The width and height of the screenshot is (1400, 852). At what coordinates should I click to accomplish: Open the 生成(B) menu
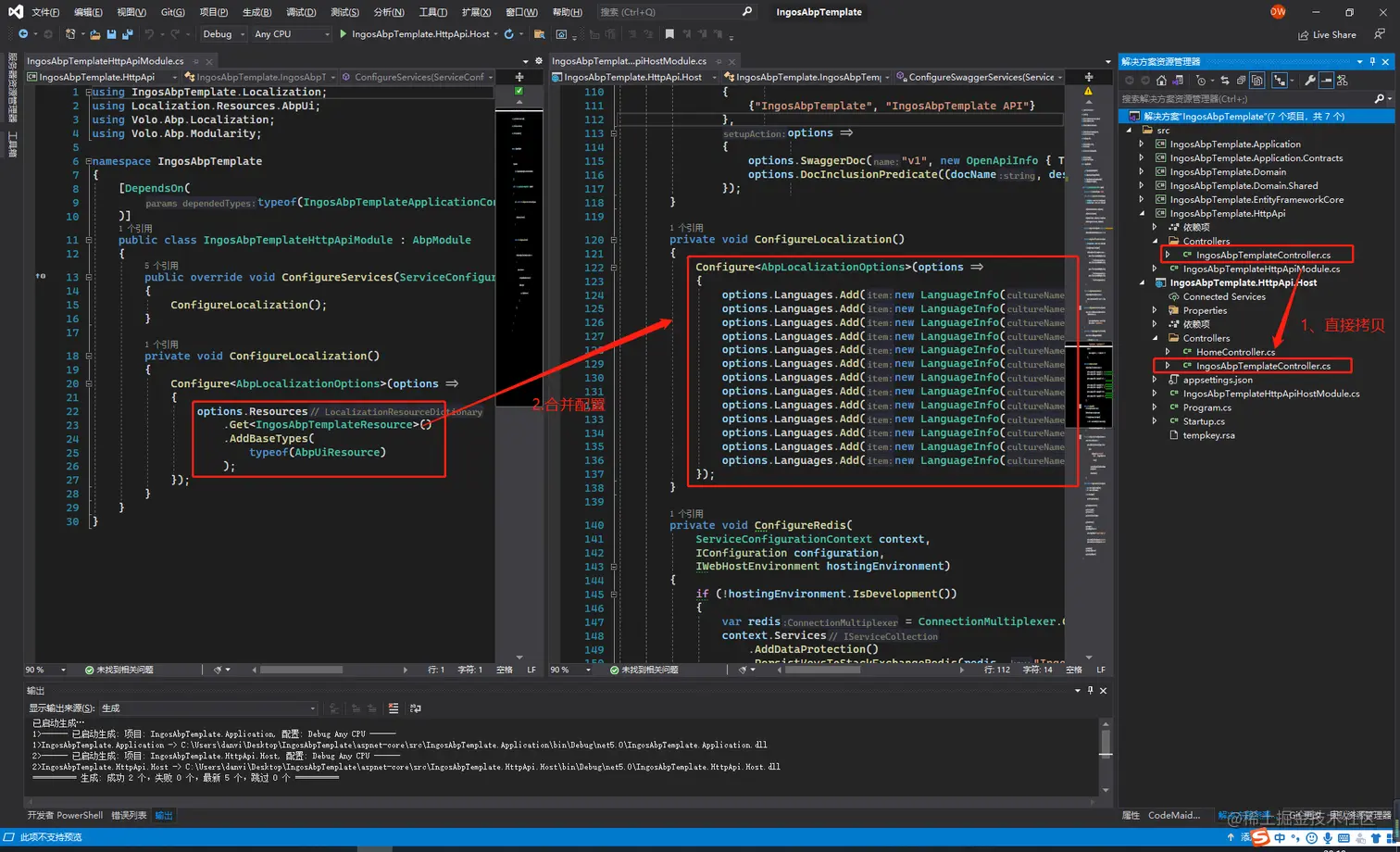point(256,12)
